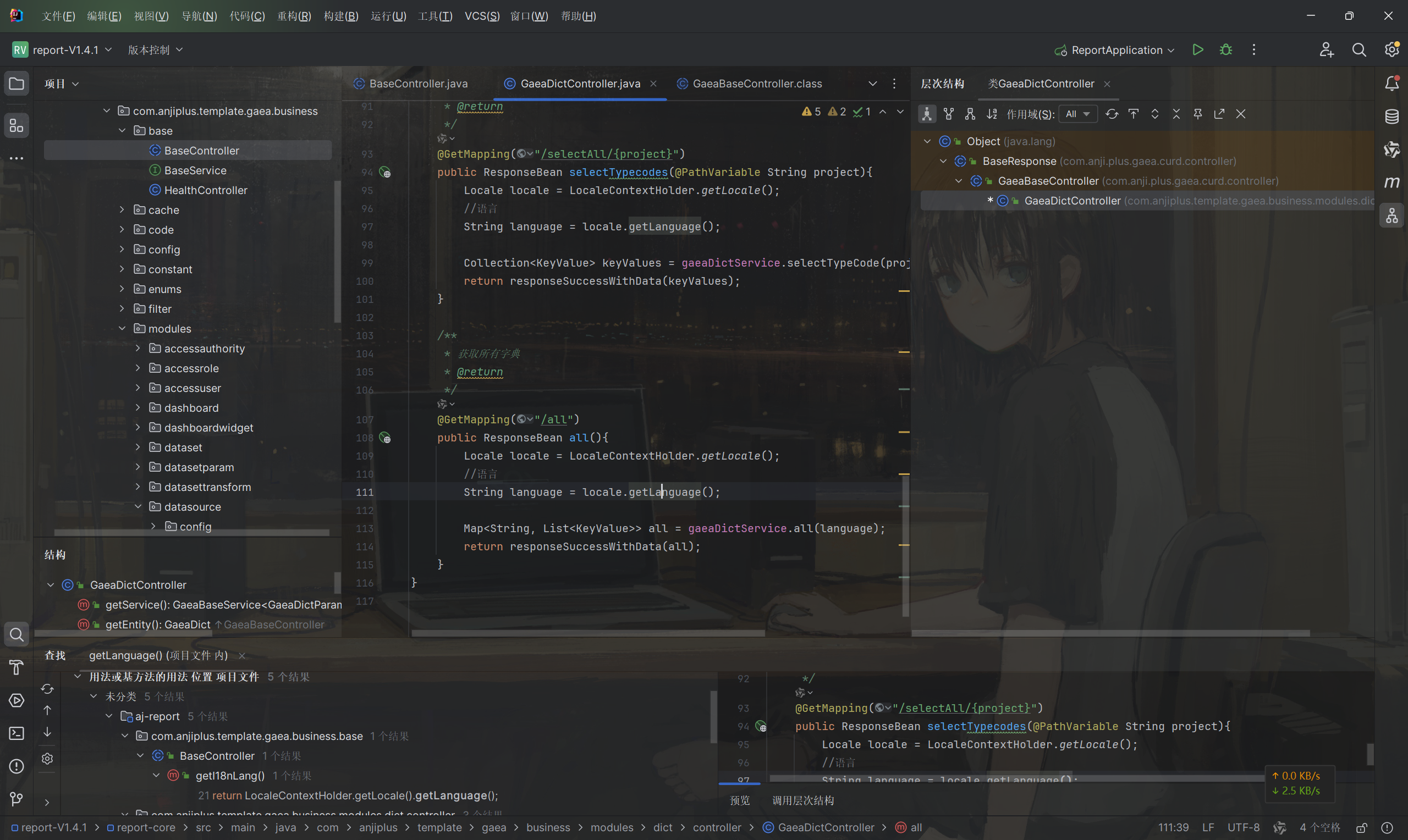This screenshot has width=1408, height=840.
Task: Open Search Everywhere magnifier icon
Action: click(1358, 50)
